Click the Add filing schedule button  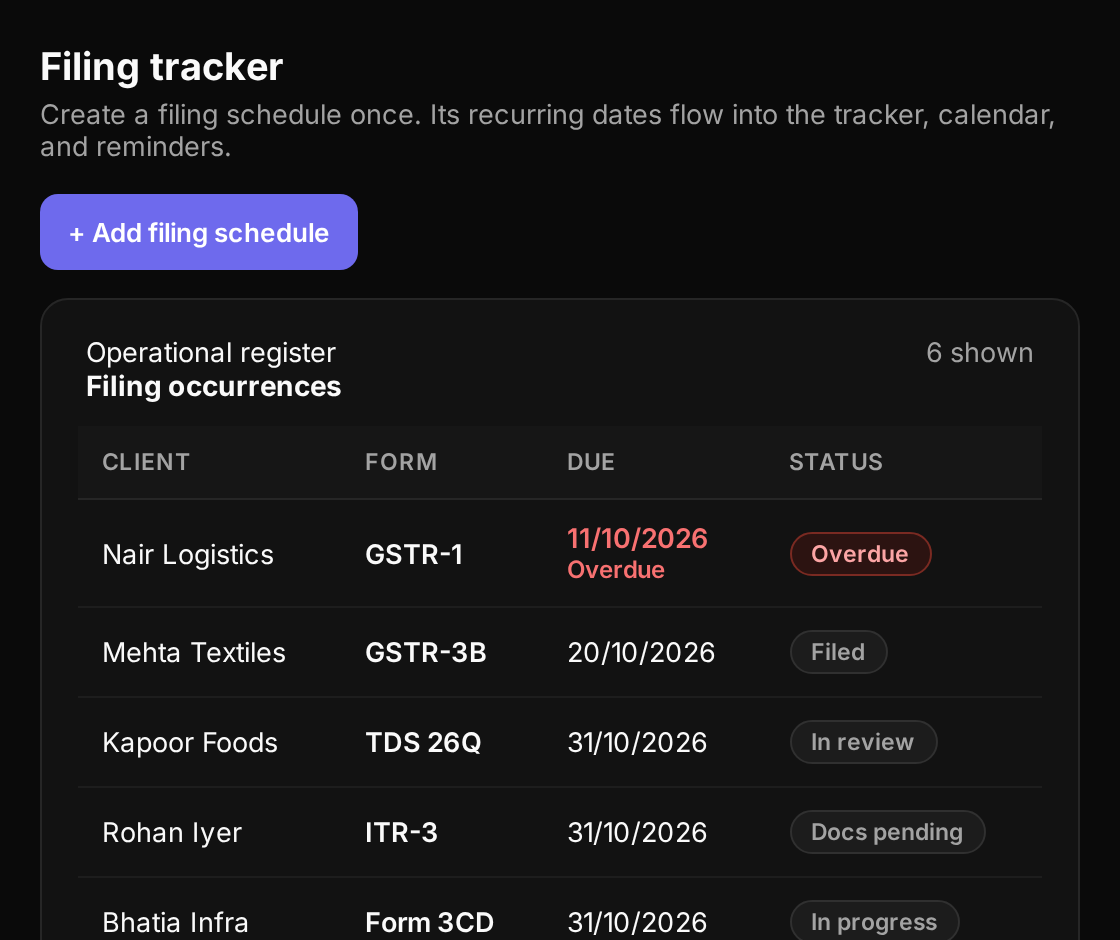[x=199, y=232]
